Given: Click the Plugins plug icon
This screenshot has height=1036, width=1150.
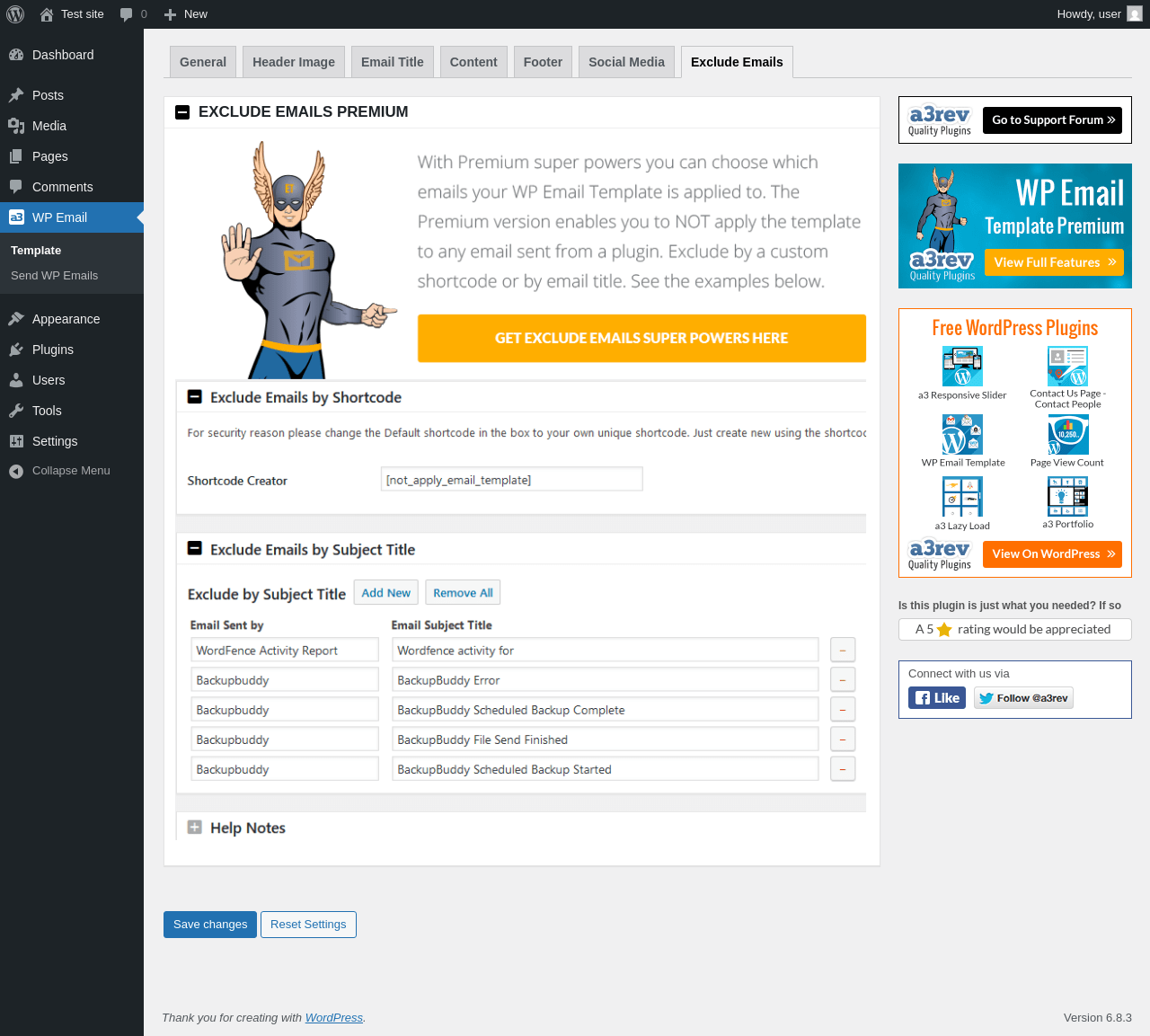Looking at the screenshot, I should 16,350.
